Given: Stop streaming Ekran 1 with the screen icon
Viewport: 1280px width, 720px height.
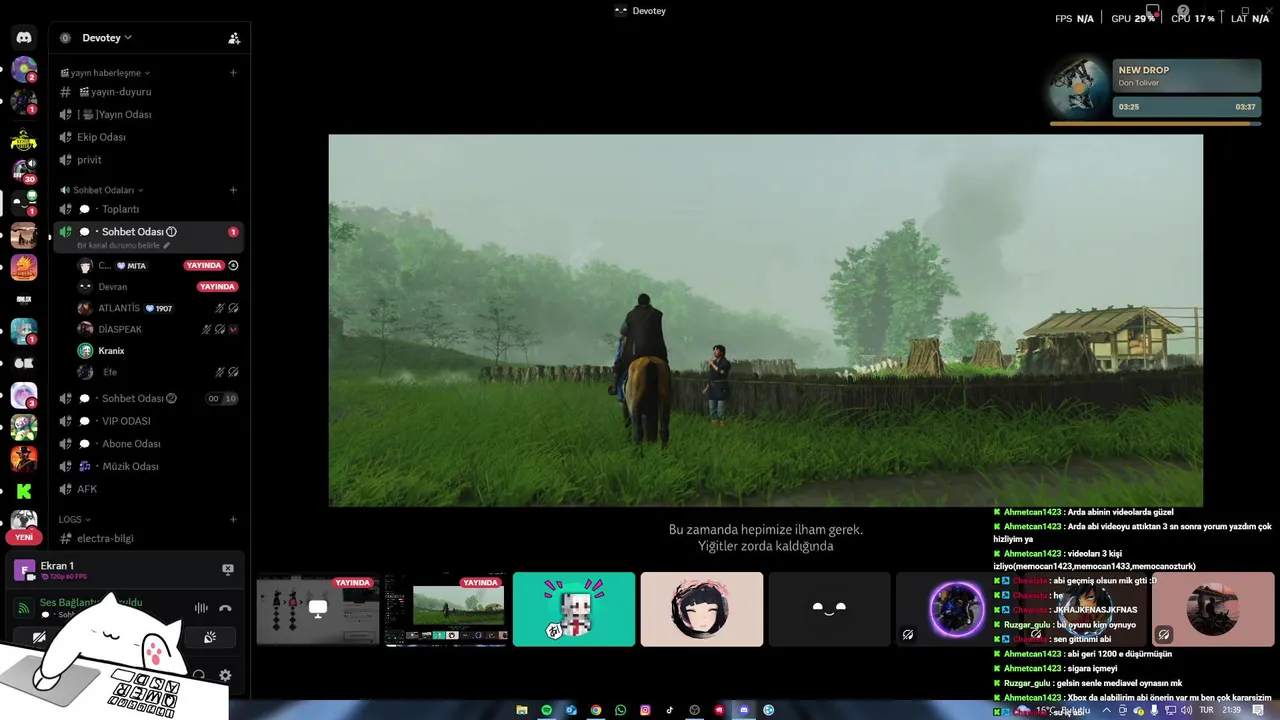Looking at the screenshot, I should (228, 569).
